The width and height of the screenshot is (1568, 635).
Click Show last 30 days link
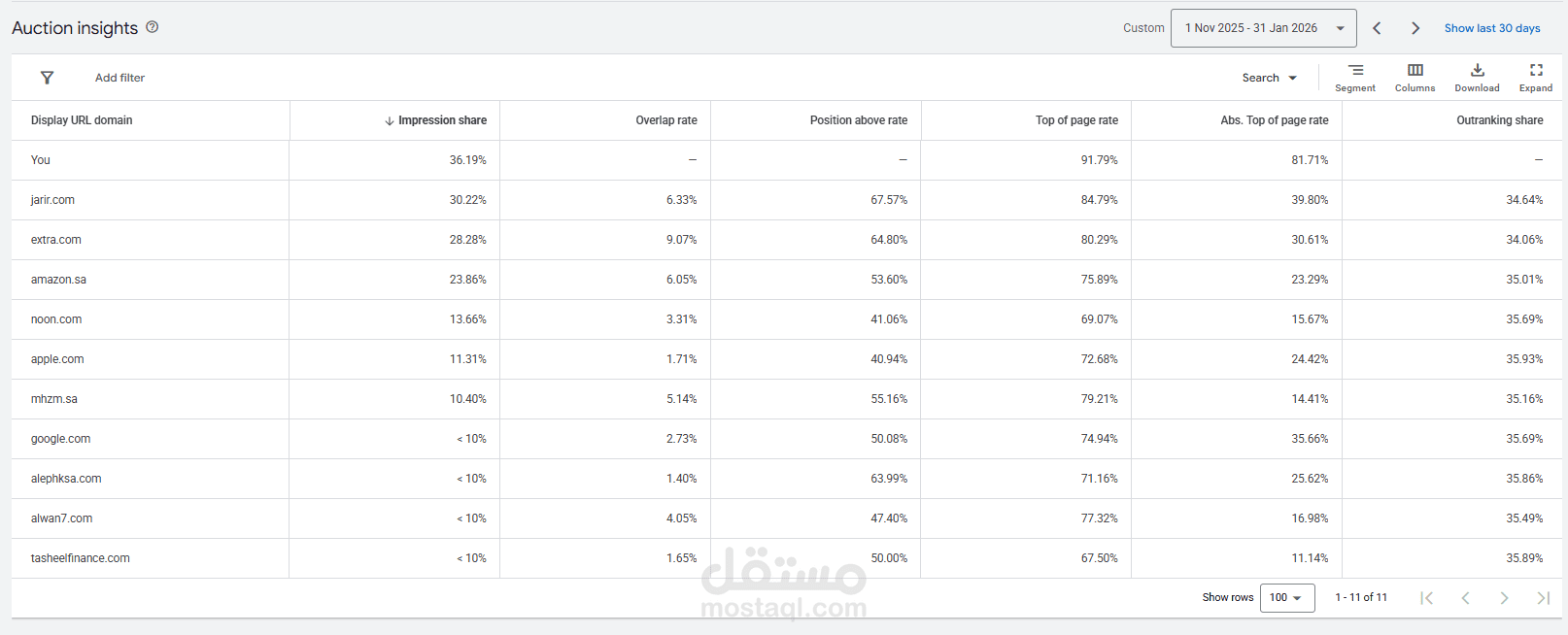(1492, 28)
